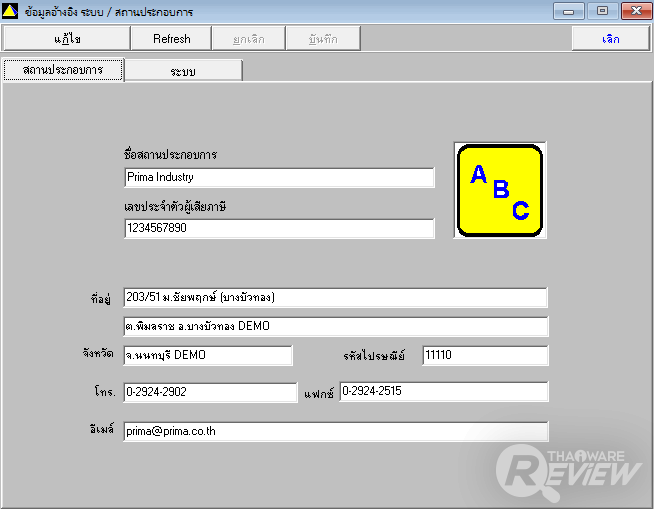The image size is (654, 509).
Task: Click the phone field 0-2924-2902
Action: [x=211, y=392]
